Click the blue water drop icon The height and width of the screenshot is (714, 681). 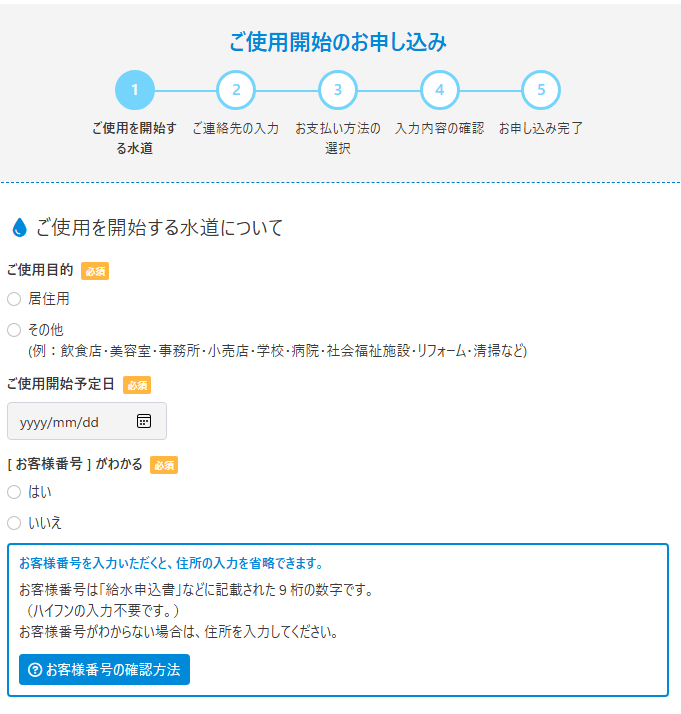pos(19,228)
